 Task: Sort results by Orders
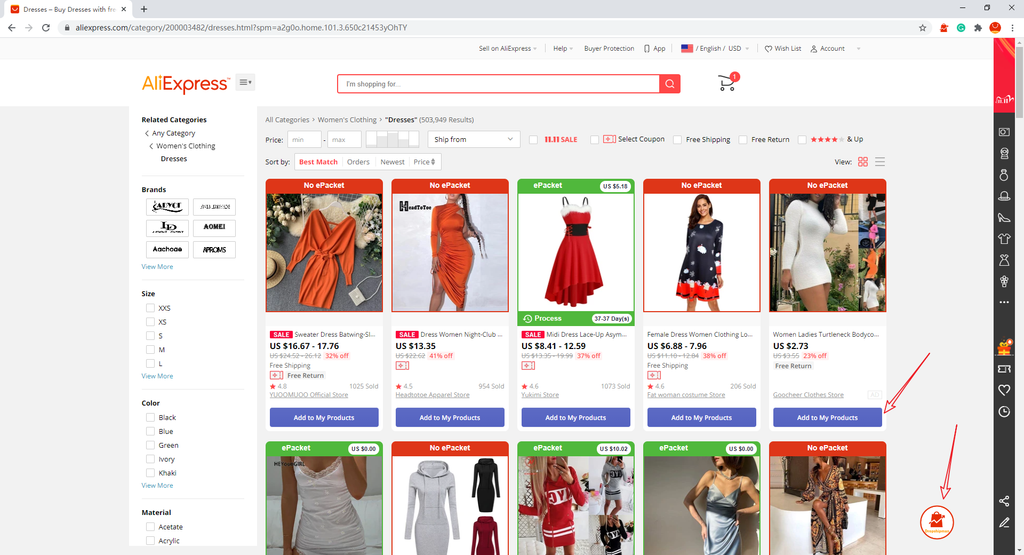click(358, 162)
